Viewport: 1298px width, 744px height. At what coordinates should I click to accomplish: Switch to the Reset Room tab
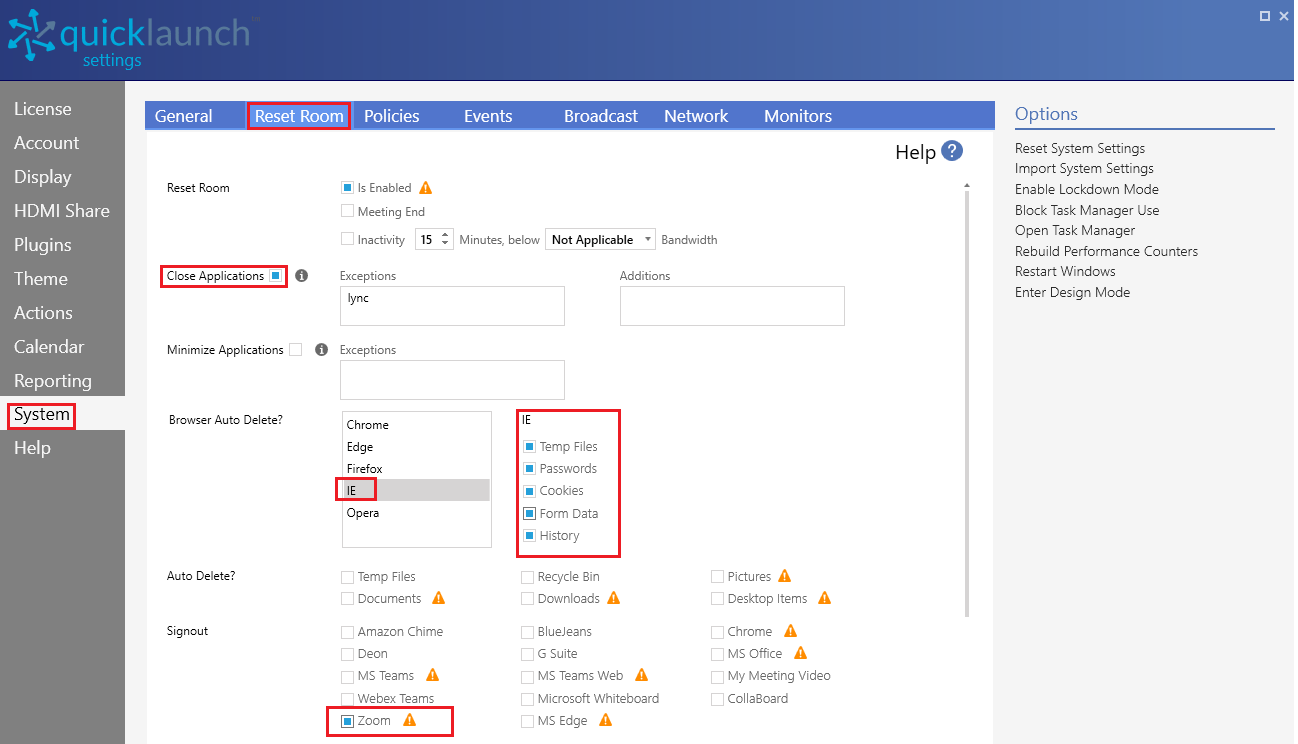(x=299, y=116)
